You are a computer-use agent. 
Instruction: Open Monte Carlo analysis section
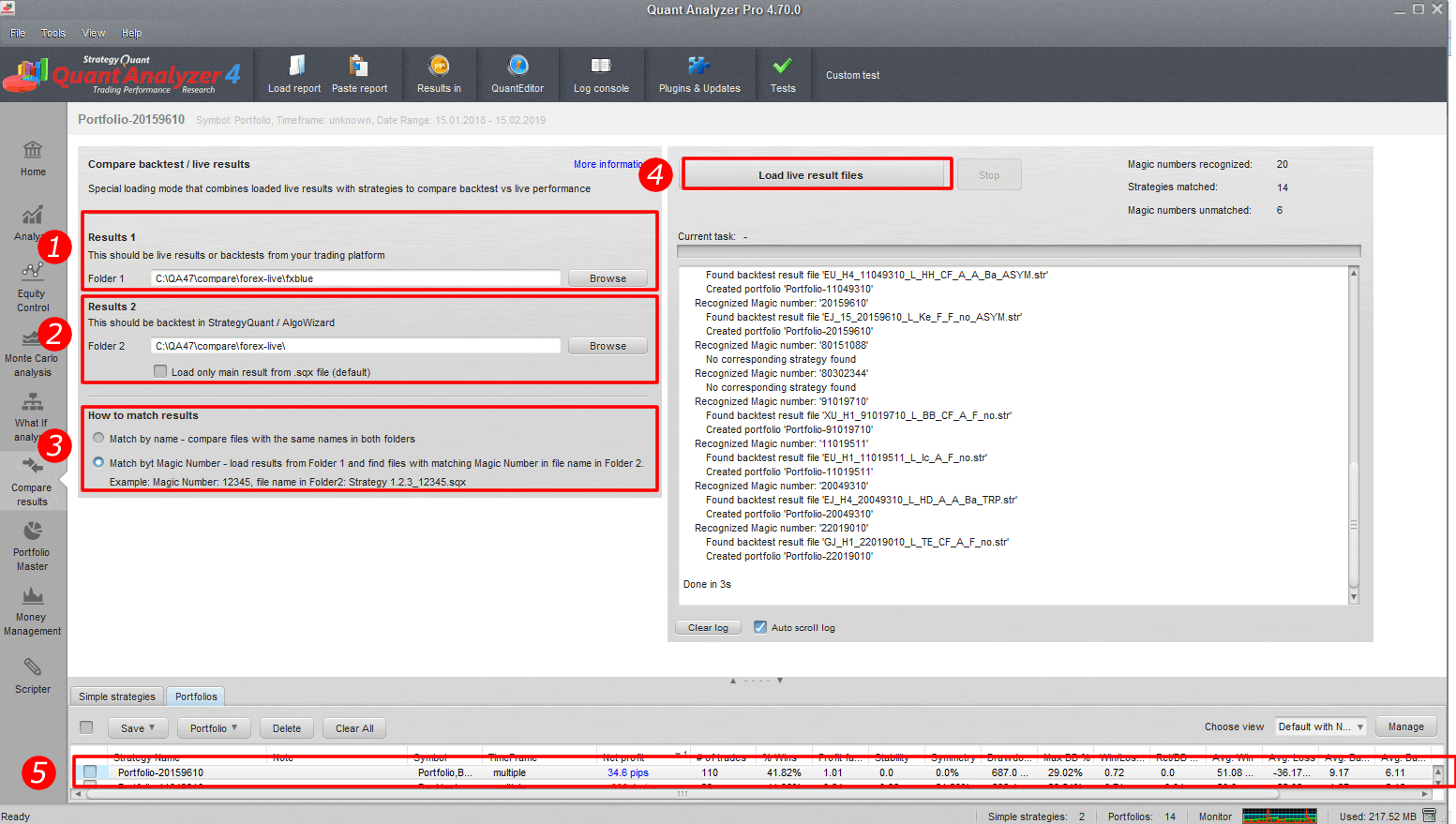click(x=32, y=353)
